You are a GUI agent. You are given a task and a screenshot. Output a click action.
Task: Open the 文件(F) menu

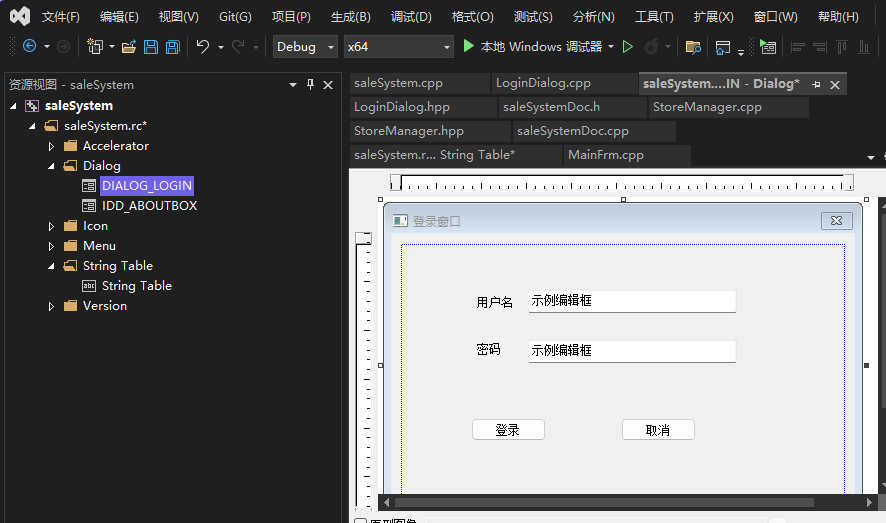[x=60, y=17]
